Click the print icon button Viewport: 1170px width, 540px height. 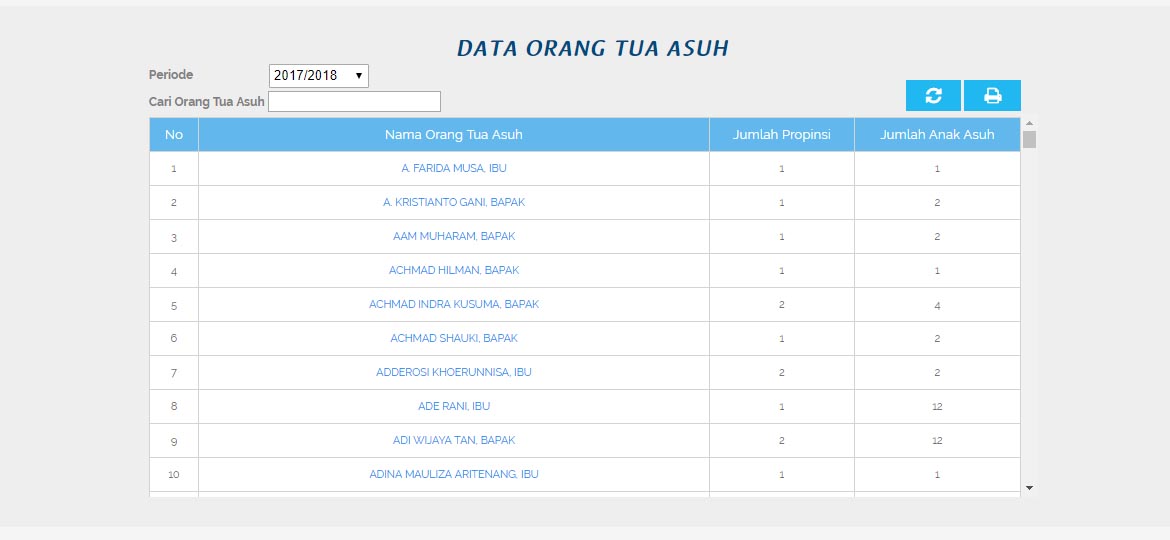click(x=992, y=96)
